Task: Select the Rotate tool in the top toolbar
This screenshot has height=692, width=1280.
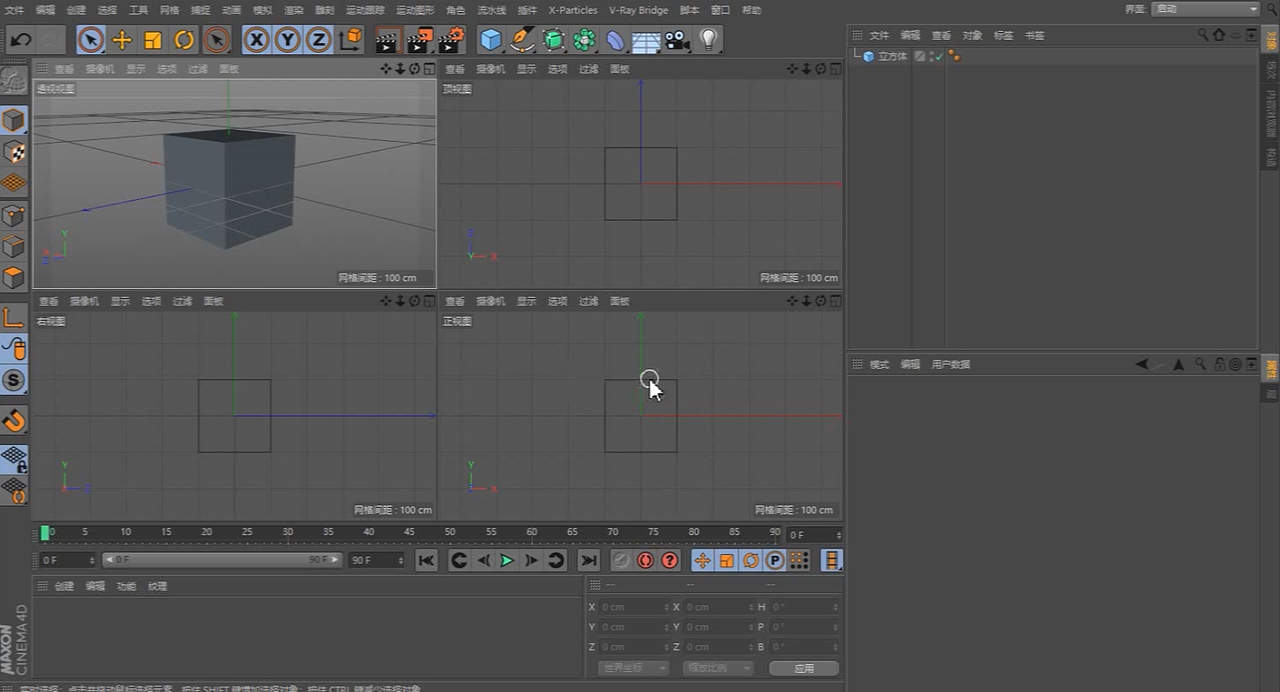Action: [x=185, y=40]
